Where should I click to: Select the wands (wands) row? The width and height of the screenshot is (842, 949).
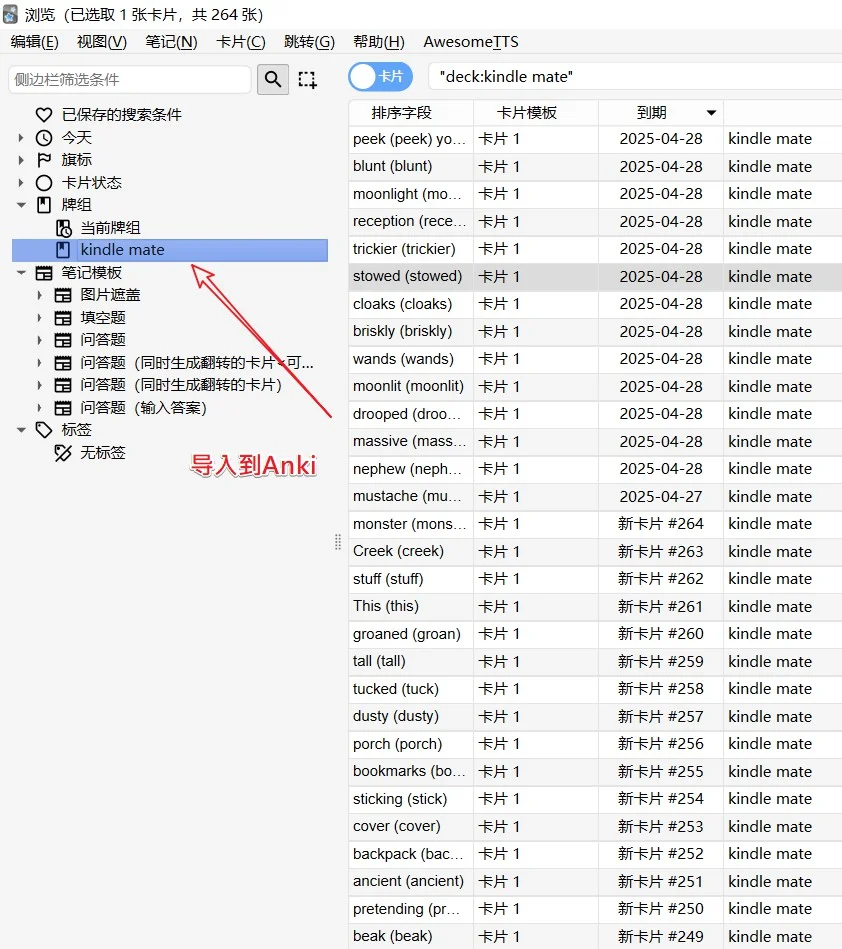point(595,359)
